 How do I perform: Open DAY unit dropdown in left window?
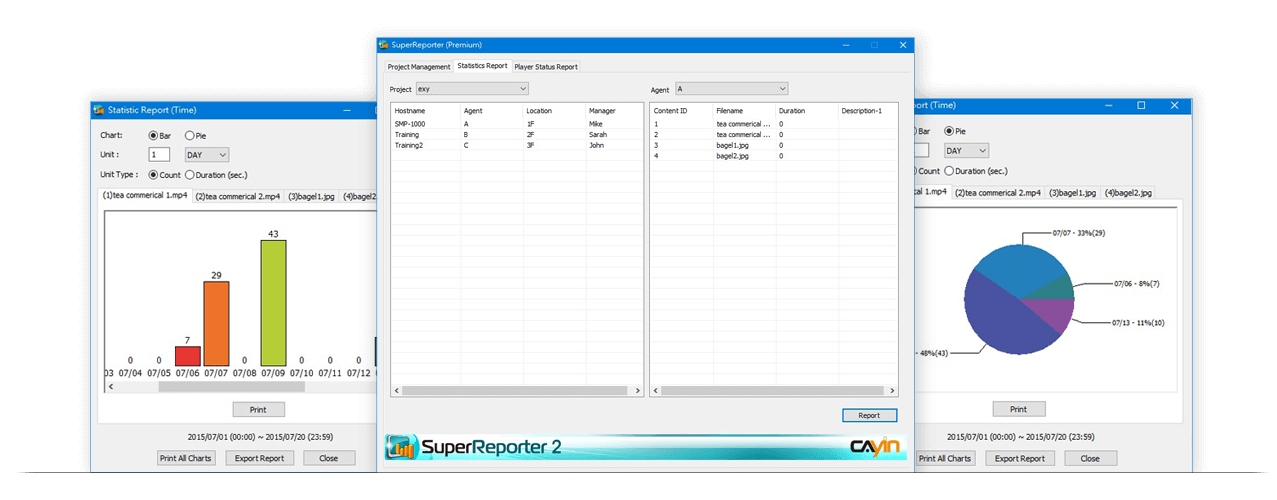click(207, 154)
